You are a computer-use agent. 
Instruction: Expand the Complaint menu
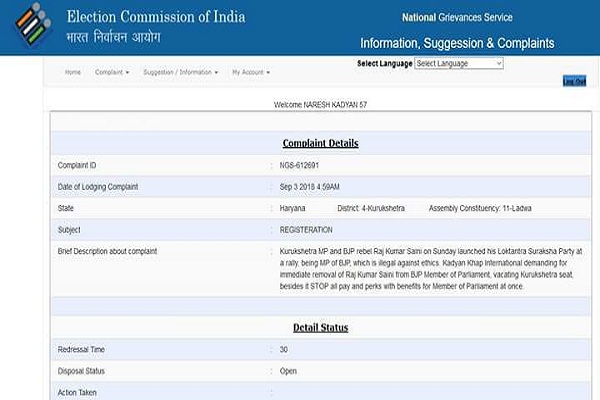[112, 72]
